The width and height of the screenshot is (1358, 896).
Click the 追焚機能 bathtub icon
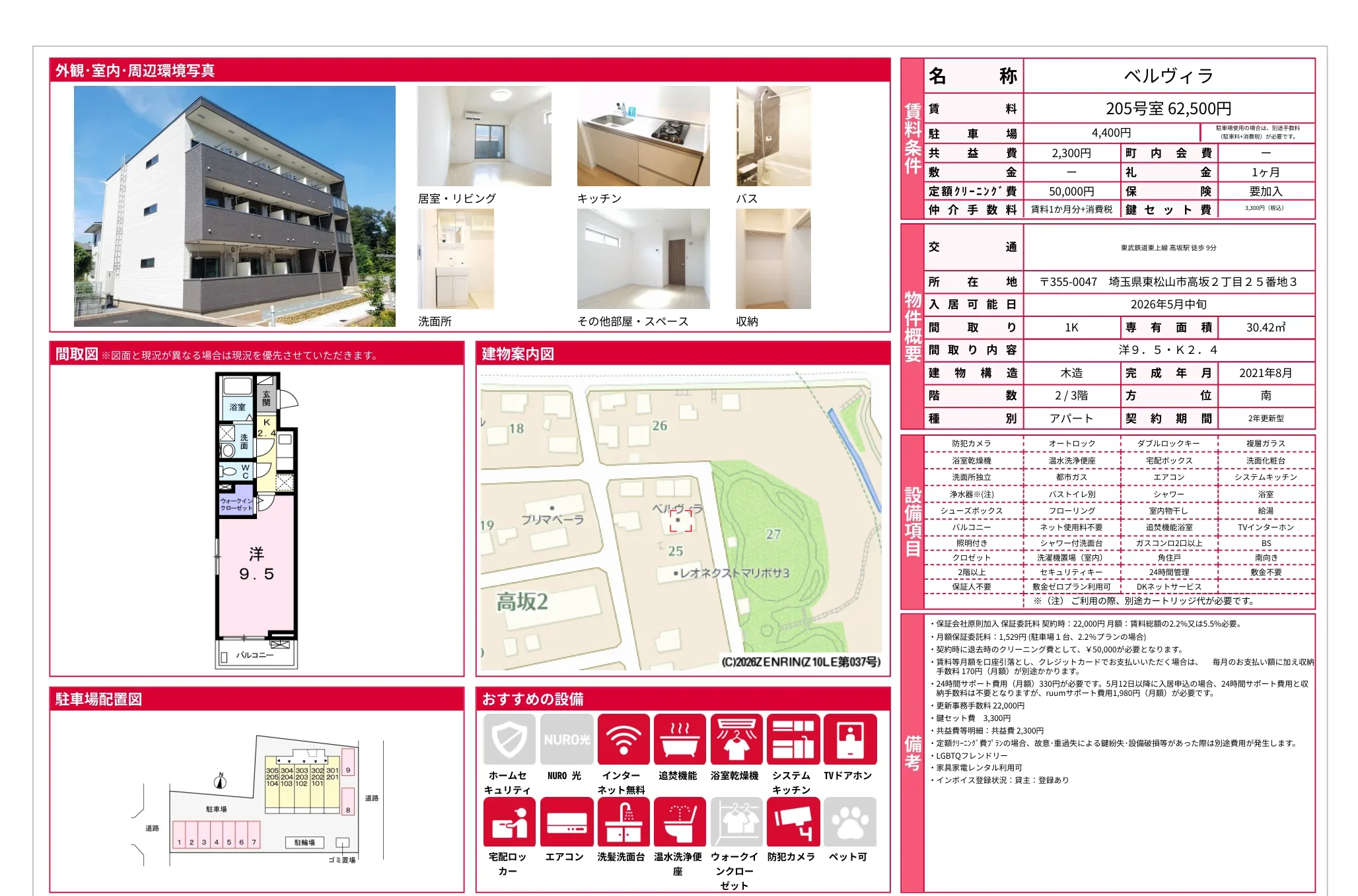[x=680, y=739]
